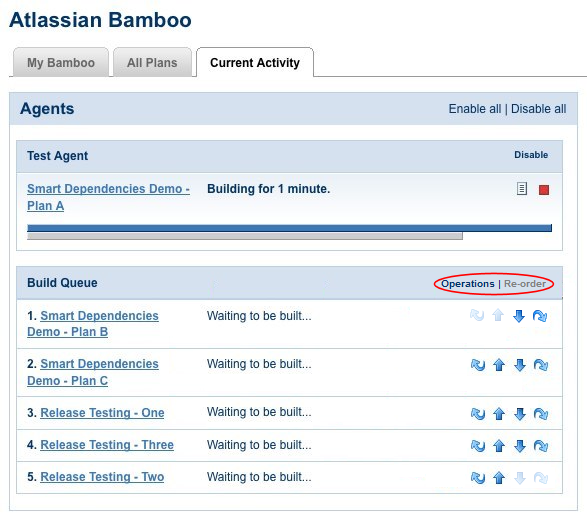Switch to the All Plans tab
The image size is (587, 524).
(x=152, y=63)
